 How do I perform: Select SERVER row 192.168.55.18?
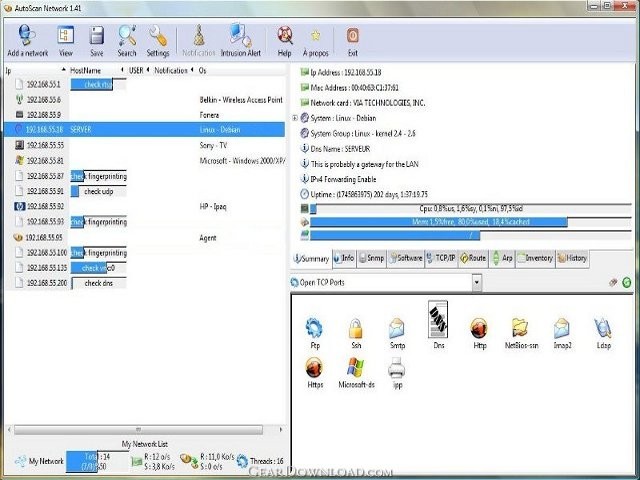click(145, 129)
